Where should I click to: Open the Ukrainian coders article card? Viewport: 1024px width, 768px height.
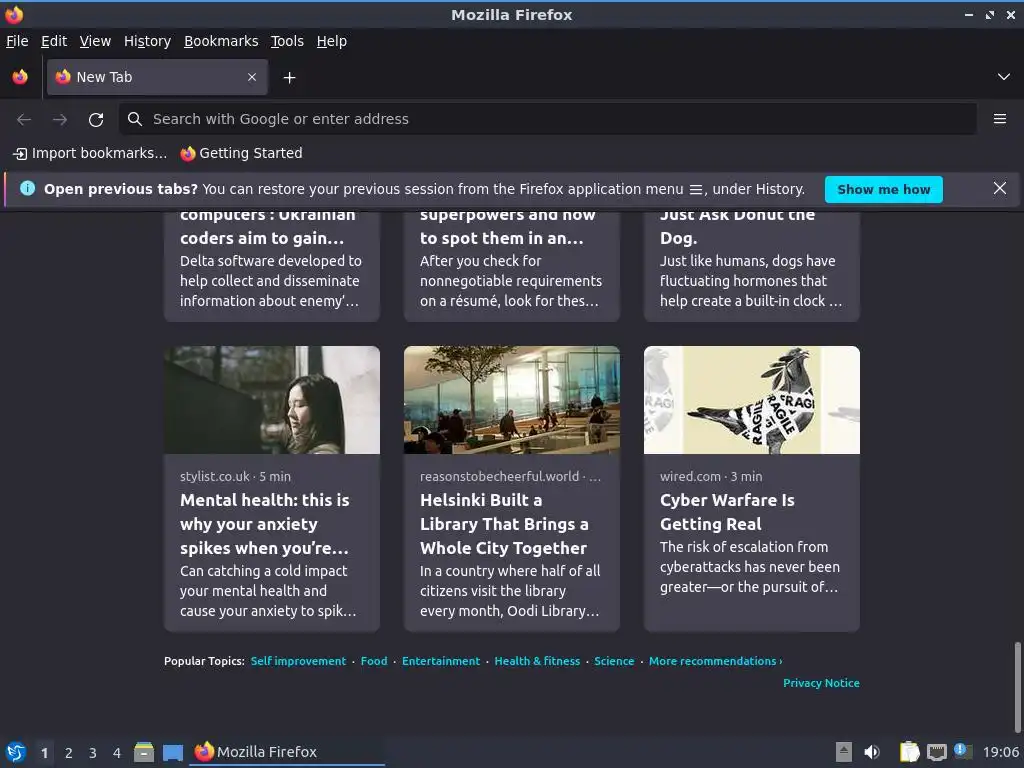(272, 266)
